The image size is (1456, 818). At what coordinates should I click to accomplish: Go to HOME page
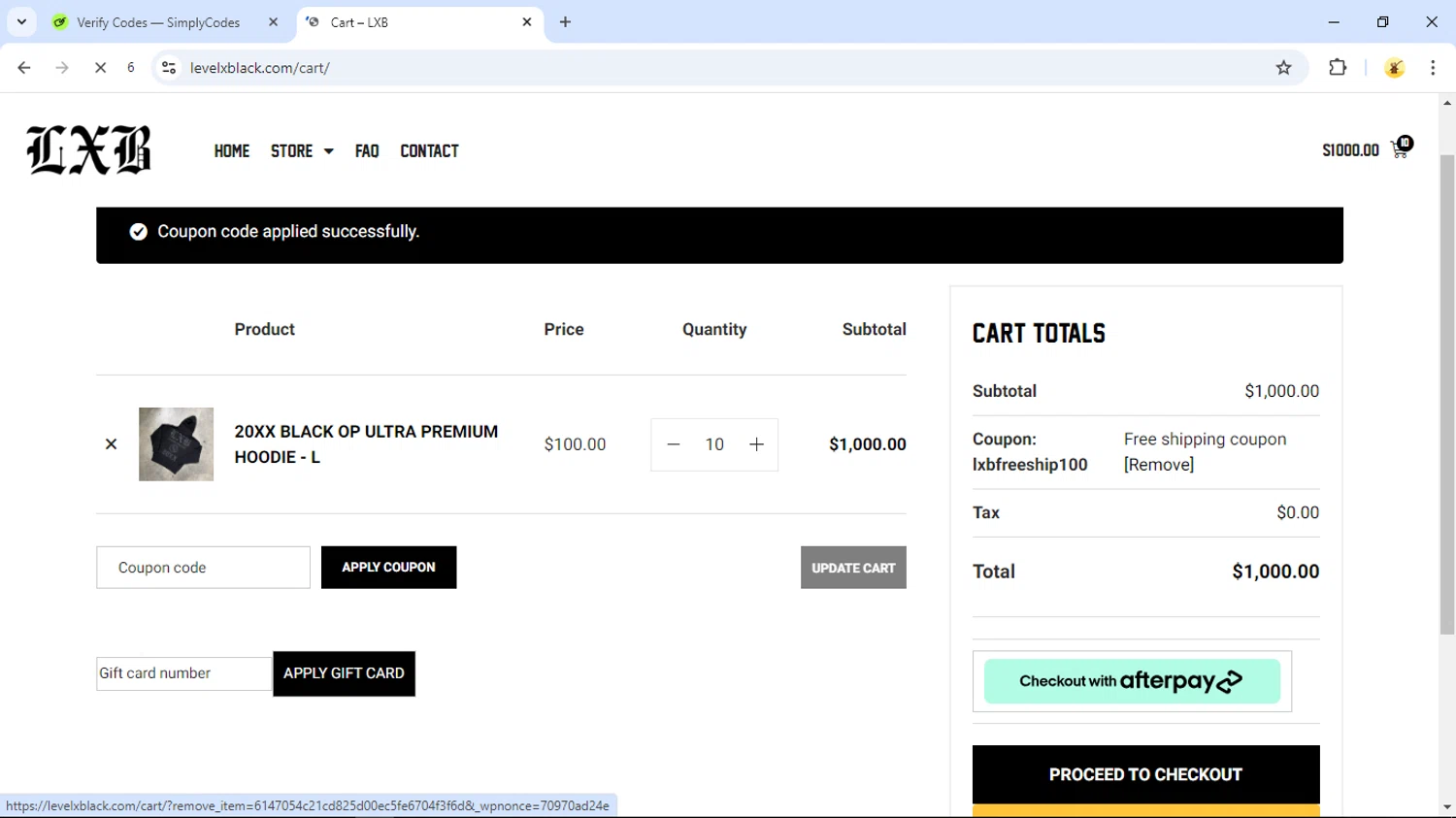[x=232, y=150]
